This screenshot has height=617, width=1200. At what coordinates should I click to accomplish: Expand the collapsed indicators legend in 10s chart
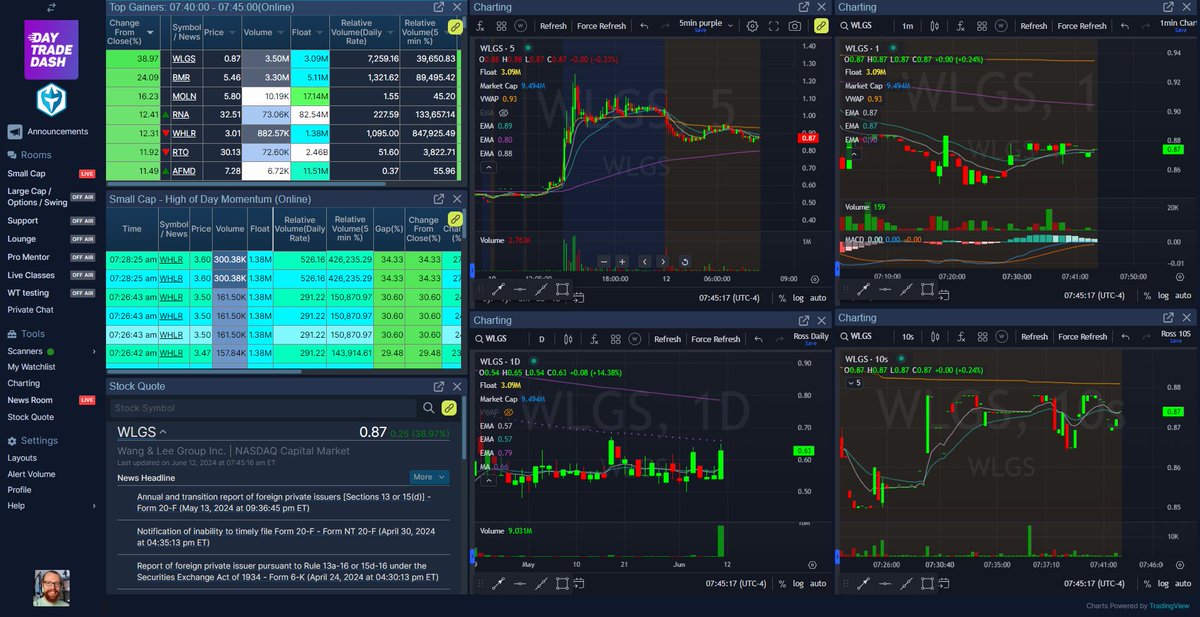pyautogui.click(x=853, y=382)
